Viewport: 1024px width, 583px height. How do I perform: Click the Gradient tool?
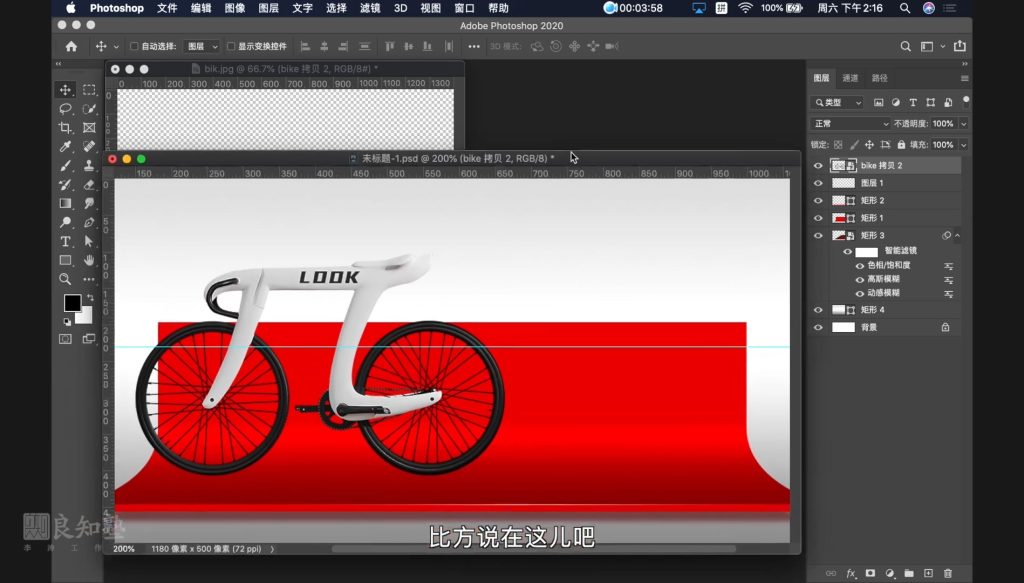(65, 204)
